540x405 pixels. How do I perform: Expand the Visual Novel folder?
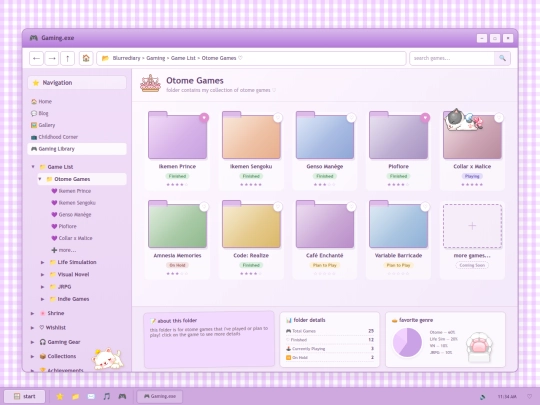pyautogui.click(x=42, y=275)
